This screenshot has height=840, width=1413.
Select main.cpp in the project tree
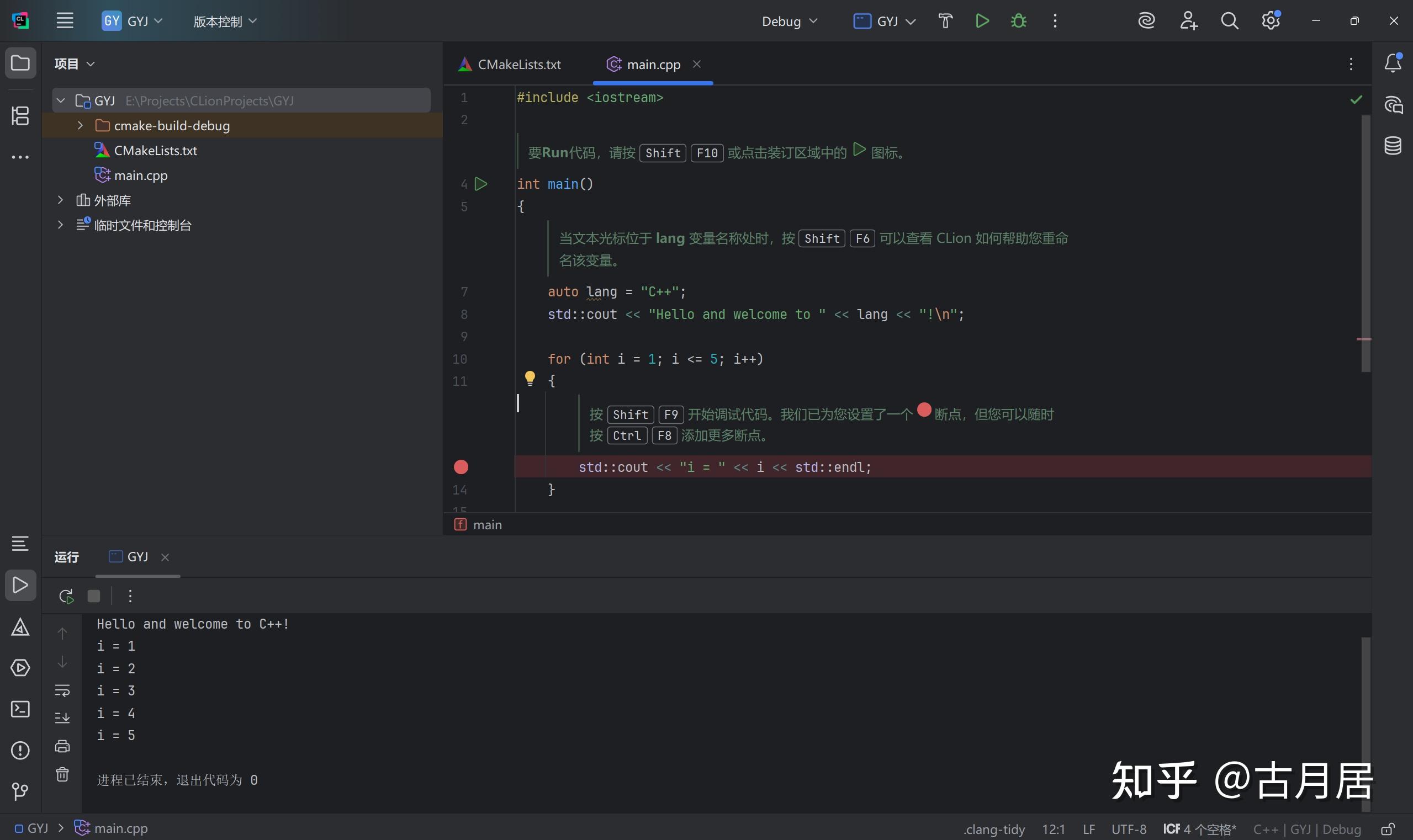(x=131, y=175)
